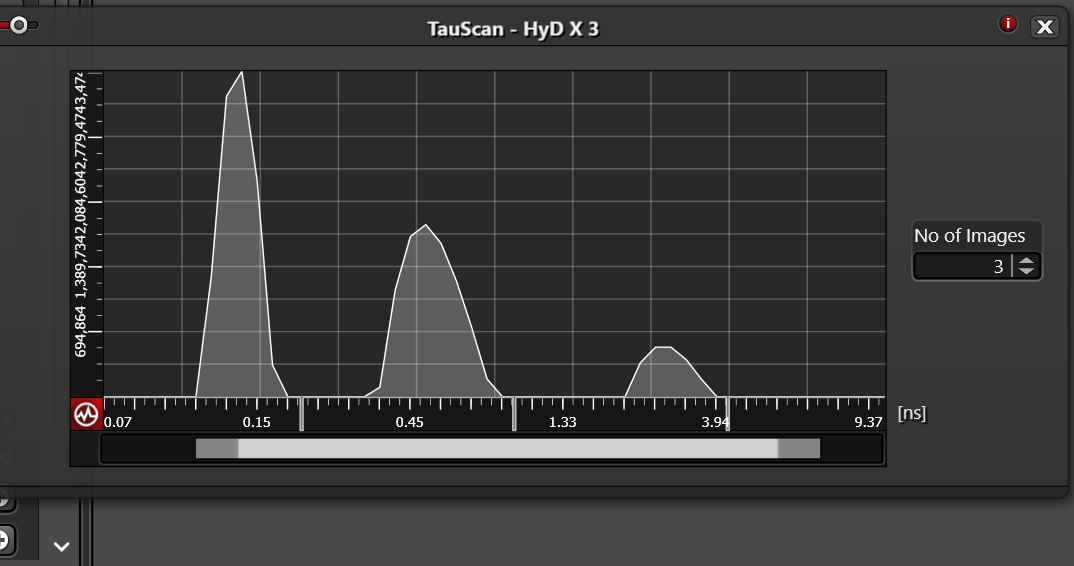
Task: Select the gate divider at 3.94 ns
Action: (727, 413)
